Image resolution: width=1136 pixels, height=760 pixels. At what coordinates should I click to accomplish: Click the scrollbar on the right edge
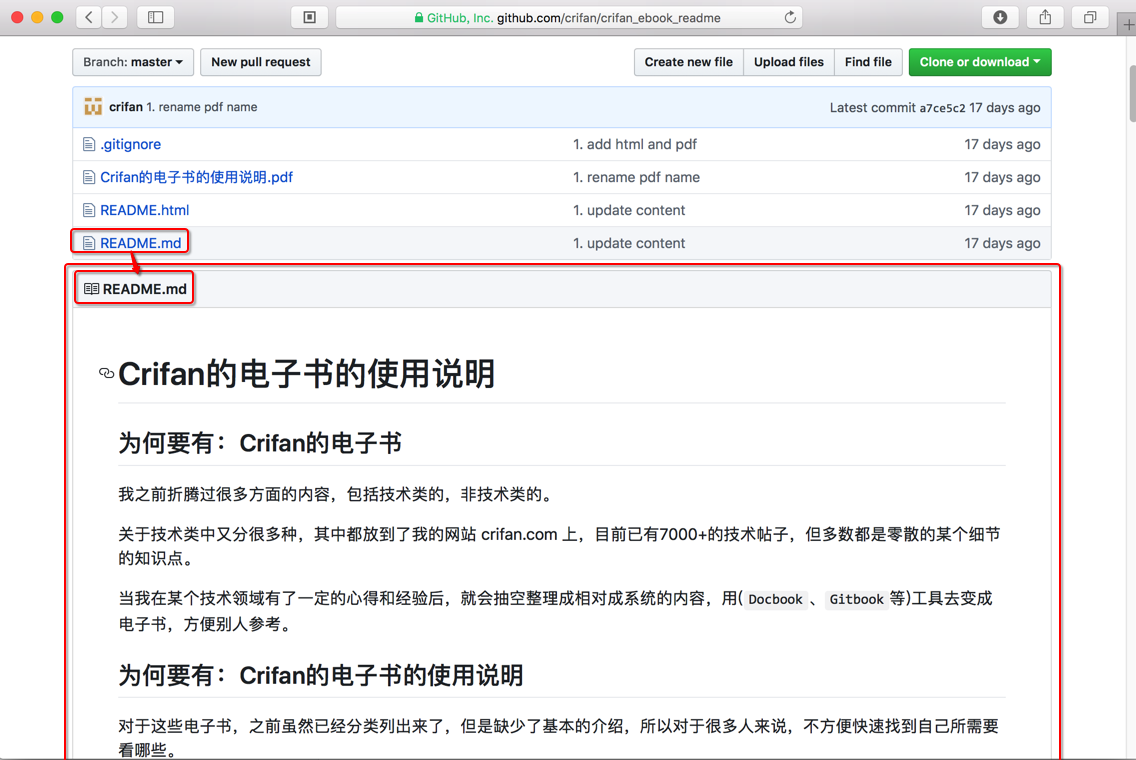[x=1130, y=92]
